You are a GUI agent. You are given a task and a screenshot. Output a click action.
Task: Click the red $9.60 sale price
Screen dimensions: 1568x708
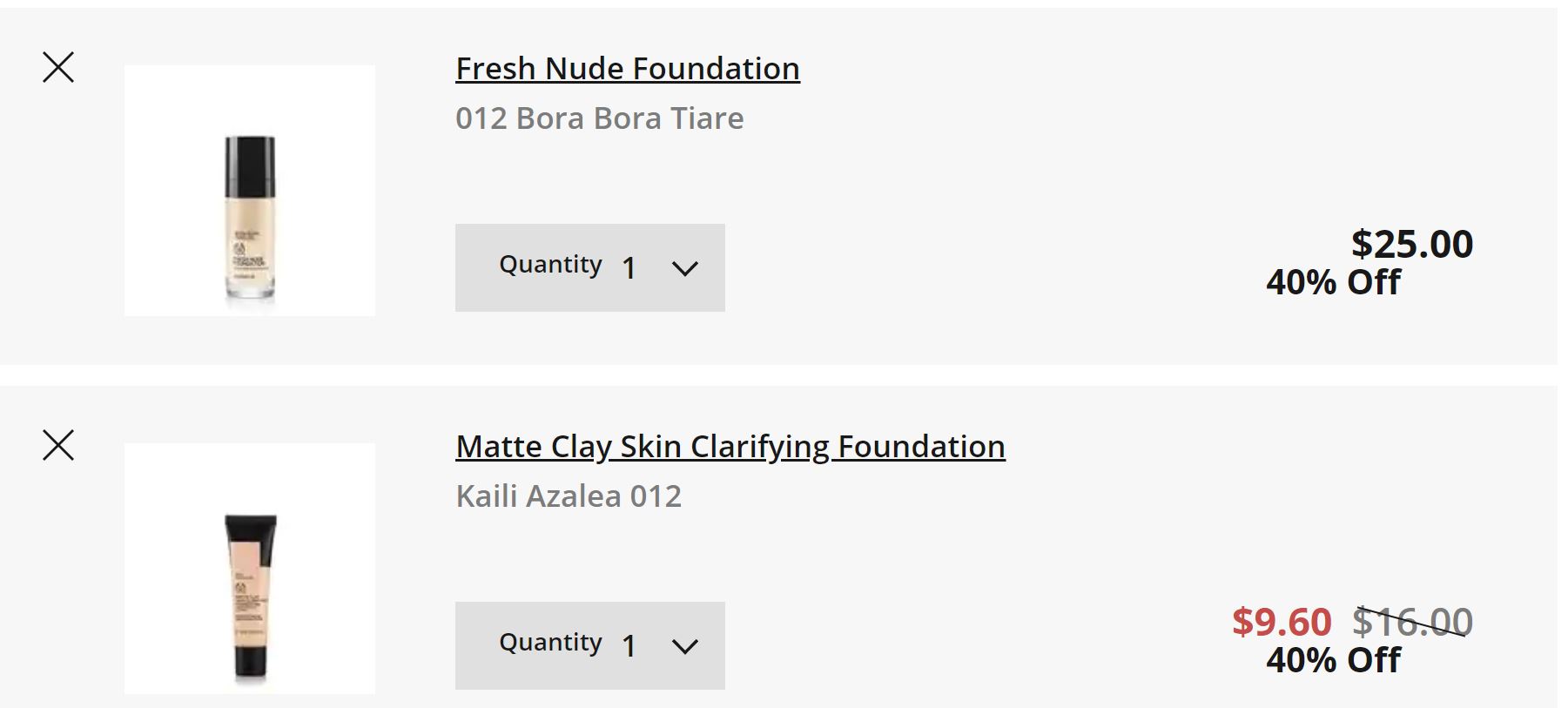(x=1282, y=622)
